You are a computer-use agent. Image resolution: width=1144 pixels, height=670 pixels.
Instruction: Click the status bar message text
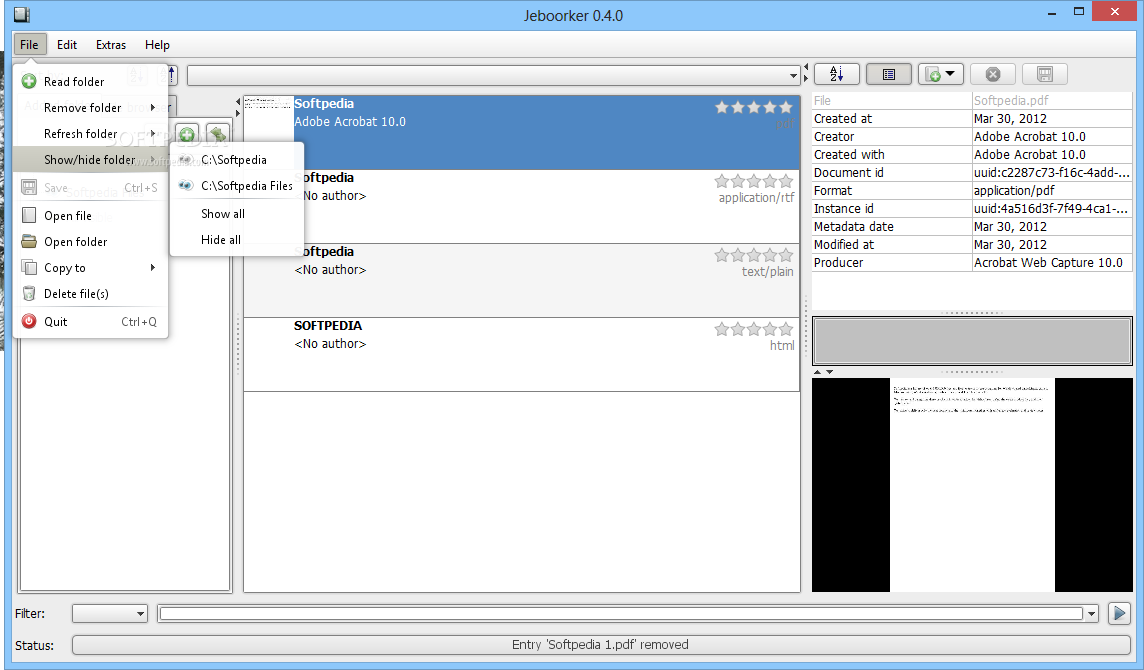point(600,645)
